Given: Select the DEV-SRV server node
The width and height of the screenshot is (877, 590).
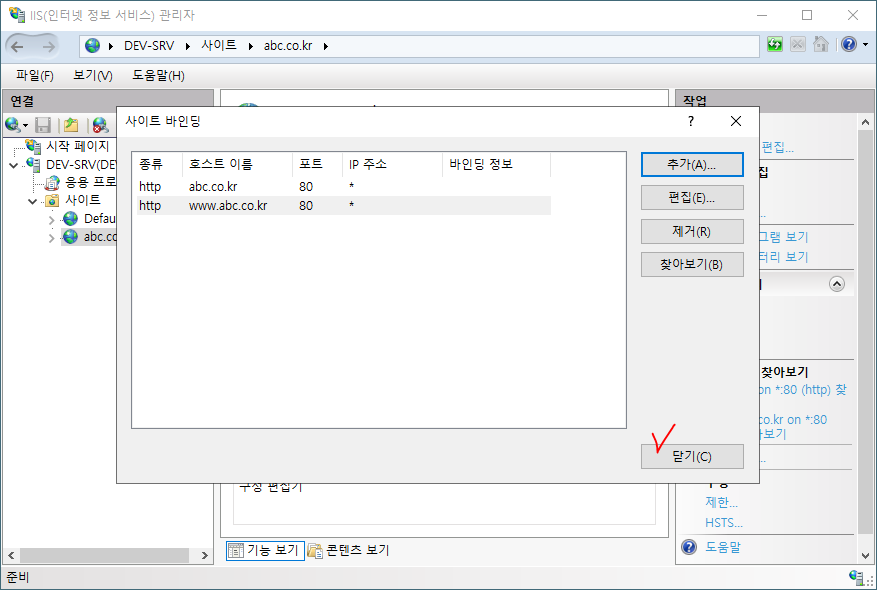Looking at the screenshot, I should (81, 165).
